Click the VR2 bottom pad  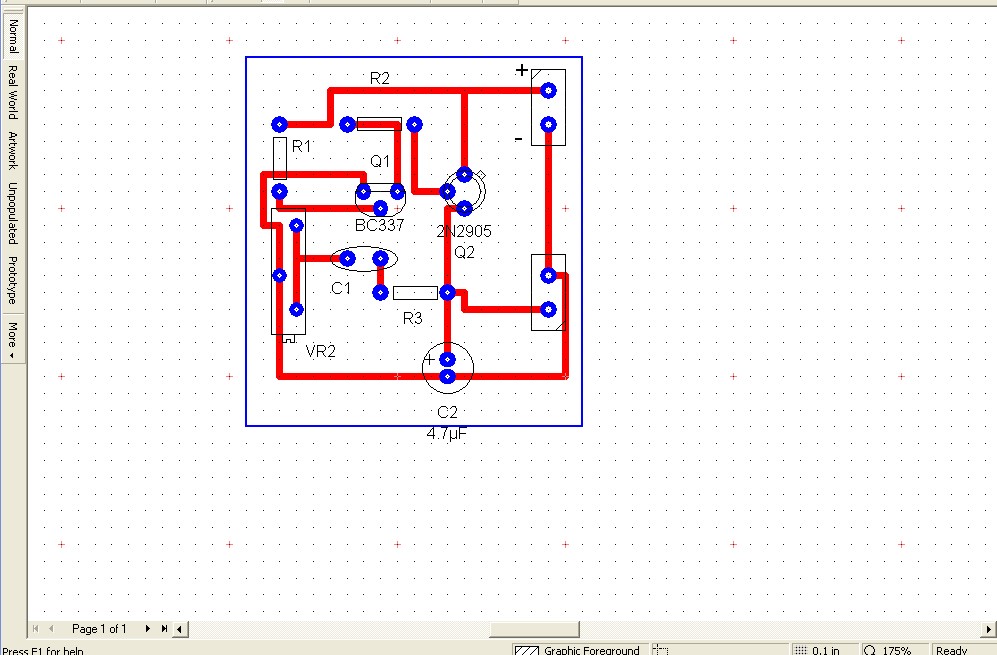point(296,309)
